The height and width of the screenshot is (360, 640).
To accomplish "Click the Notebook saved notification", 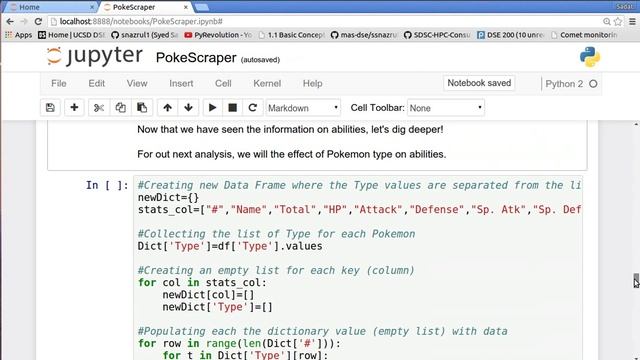I will pyautogui.click(x=479, y=83).
